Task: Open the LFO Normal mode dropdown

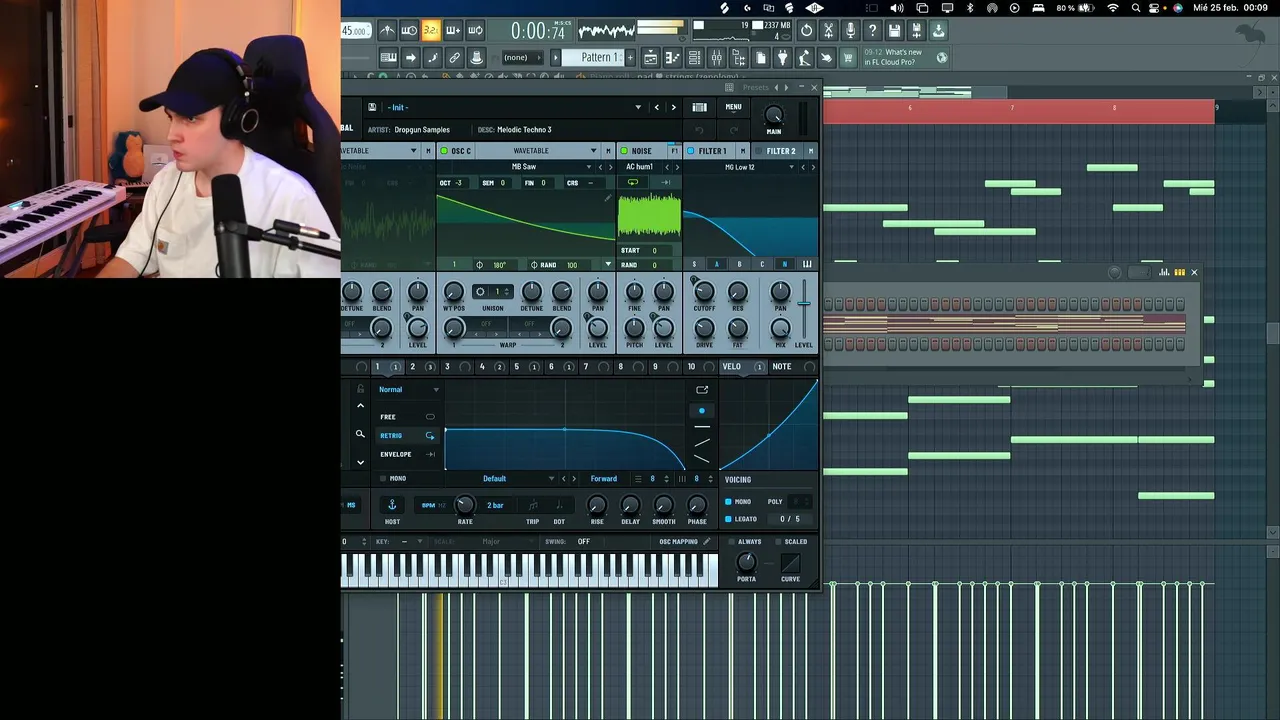Action: pos(435,389)
